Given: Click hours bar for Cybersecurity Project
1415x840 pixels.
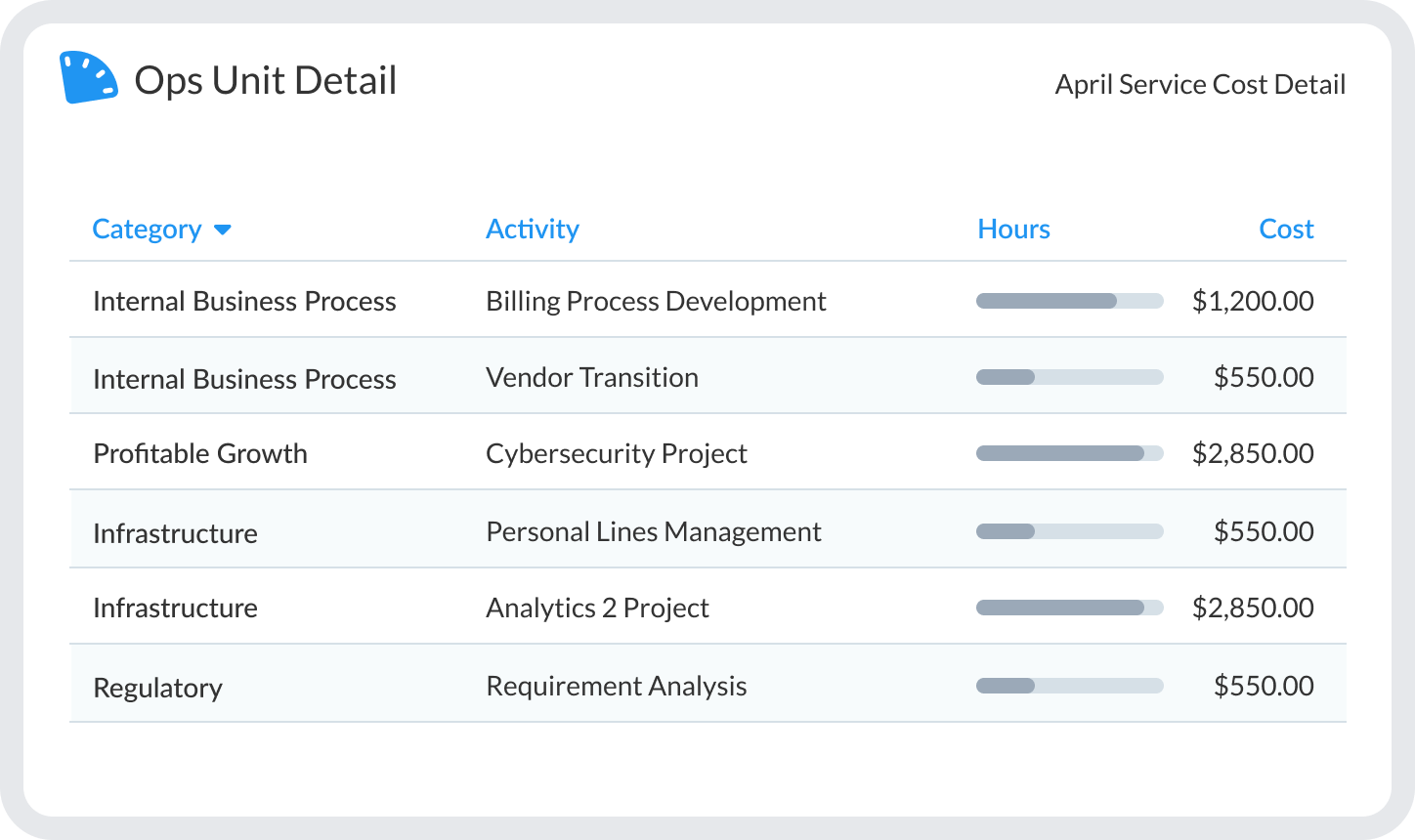Looking at the screenshot, I should (1069, 453).
